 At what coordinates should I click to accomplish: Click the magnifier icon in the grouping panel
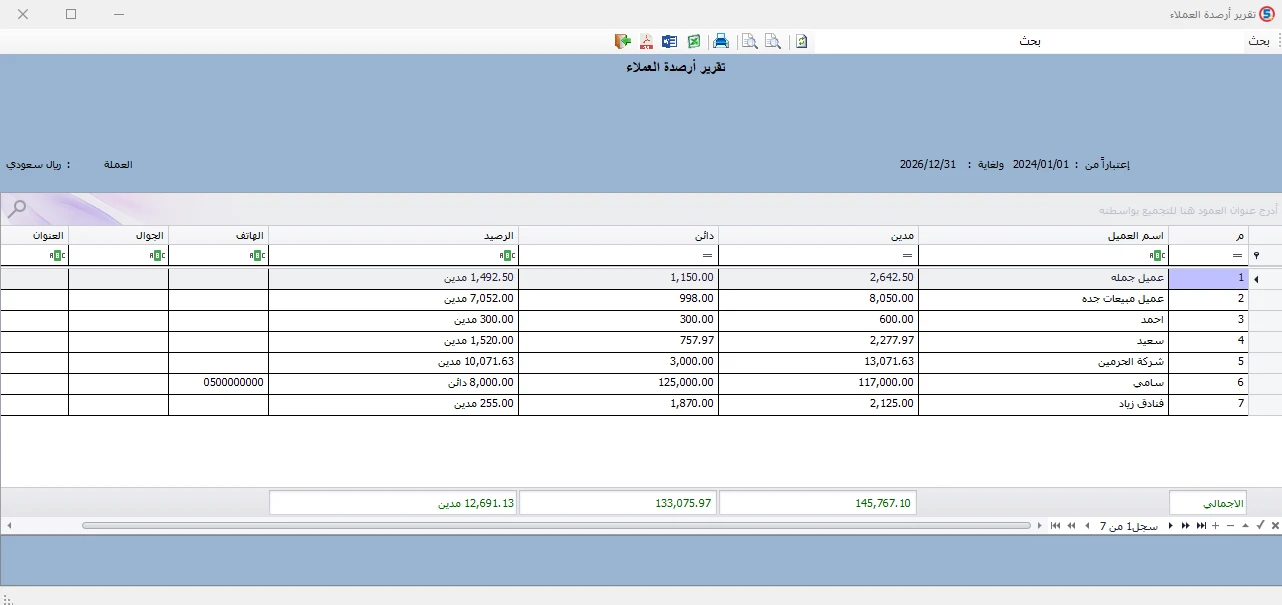point(16,209)
